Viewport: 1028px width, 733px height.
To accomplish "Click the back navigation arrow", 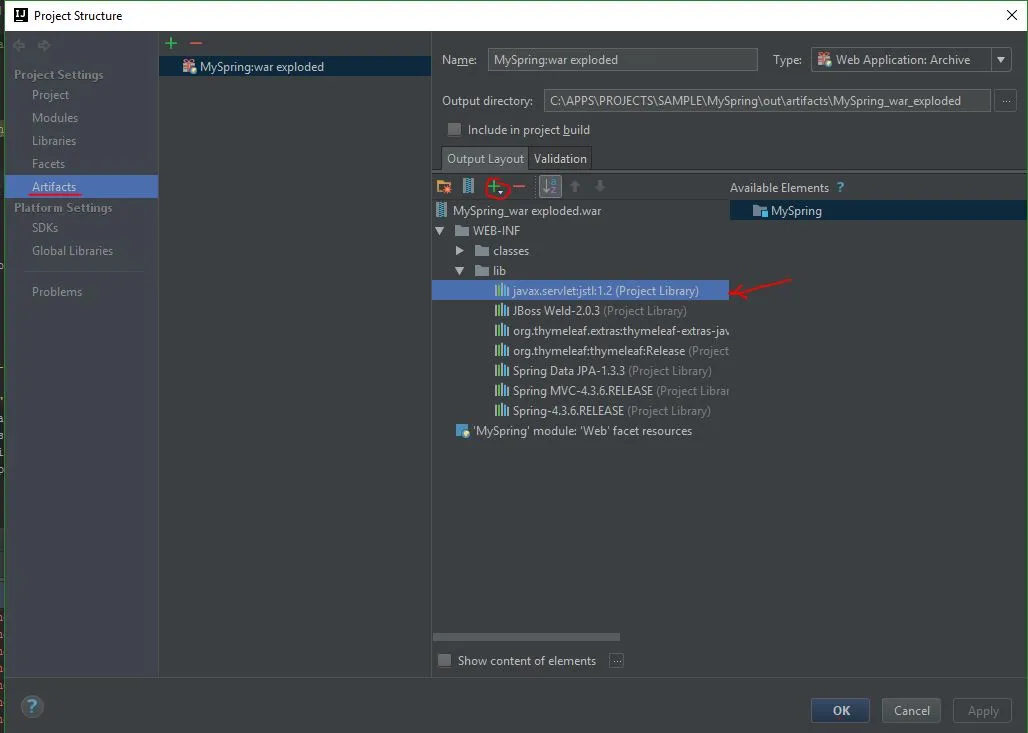I will point(19,45).
